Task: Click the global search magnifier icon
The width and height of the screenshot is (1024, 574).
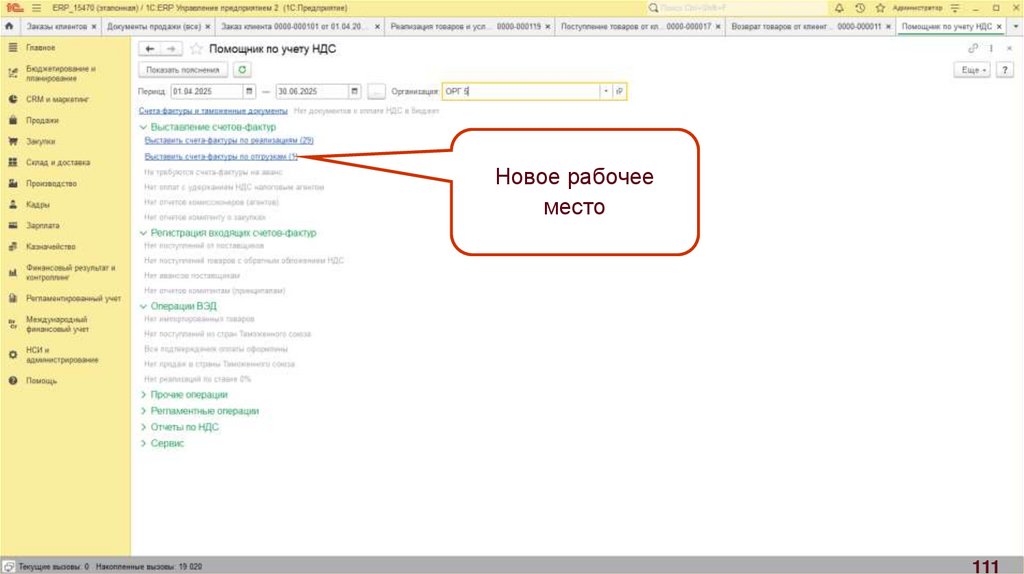Action: [x=653, y=8]
